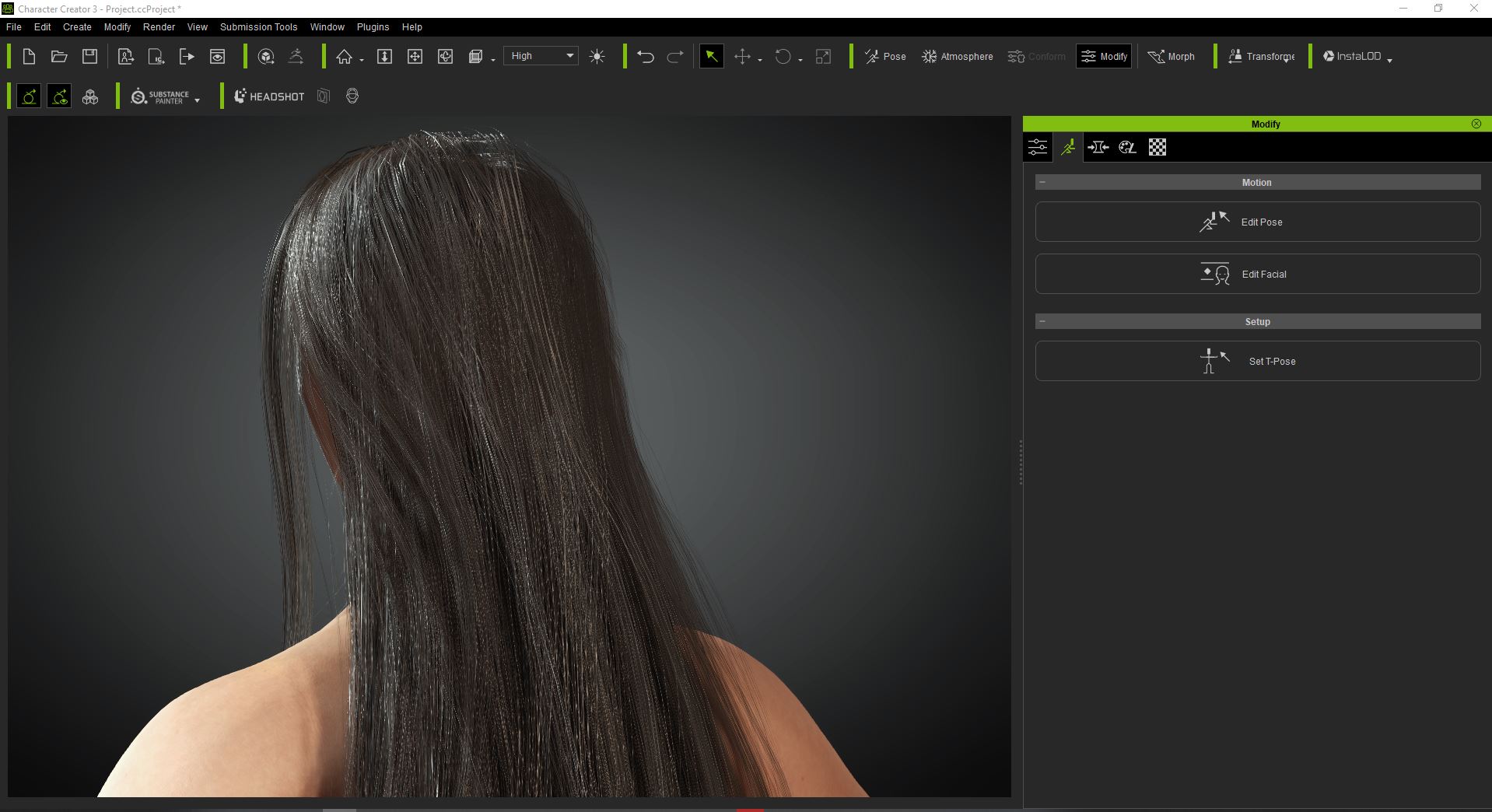Open the cube view mode dropdown arrow
The image size is (1492, 812).
tap(493, 60)
